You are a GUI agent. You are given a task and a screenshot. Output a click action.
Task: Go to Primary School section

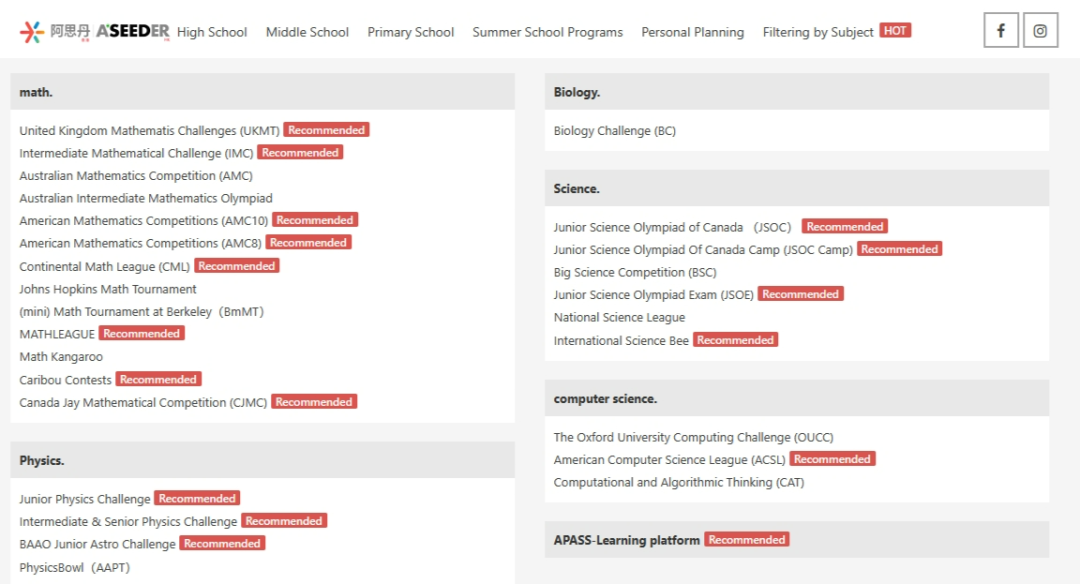coord(410,32)
